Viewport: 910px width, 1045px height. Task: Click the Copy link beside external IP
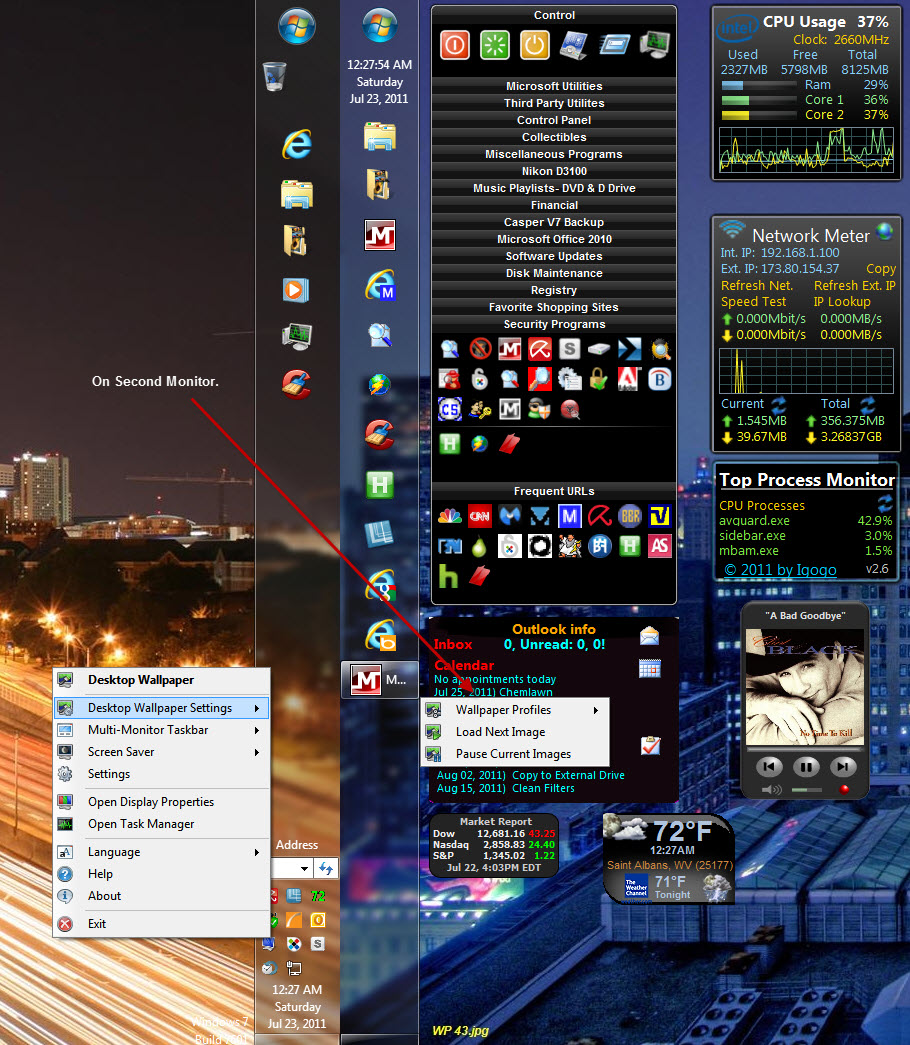(x=880, y=268)
